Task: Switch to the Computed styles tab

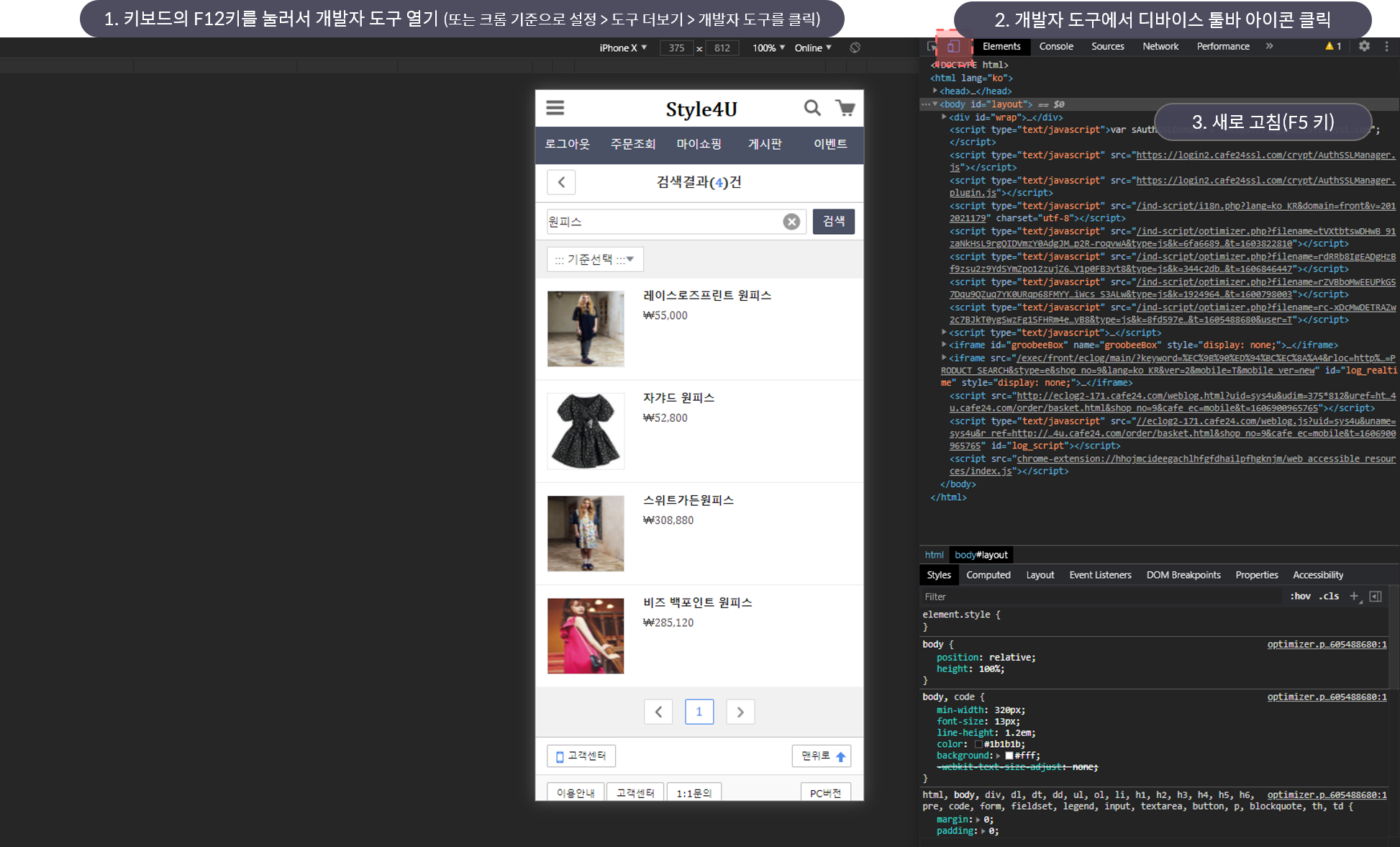Action: point(988,575)
